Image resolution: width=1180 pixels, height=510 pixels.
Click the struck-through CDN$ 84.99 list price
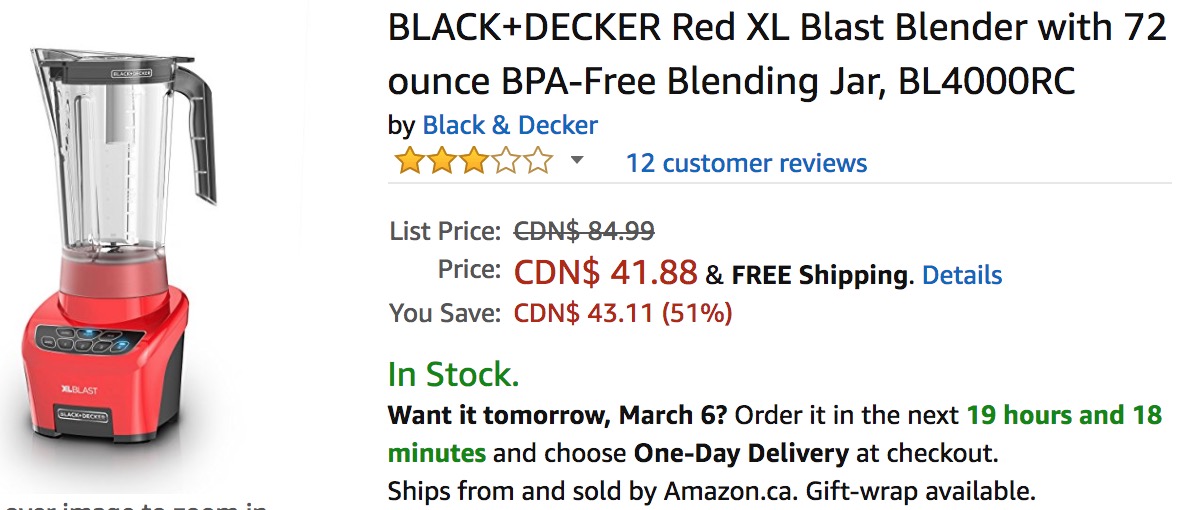click(584, 230)
